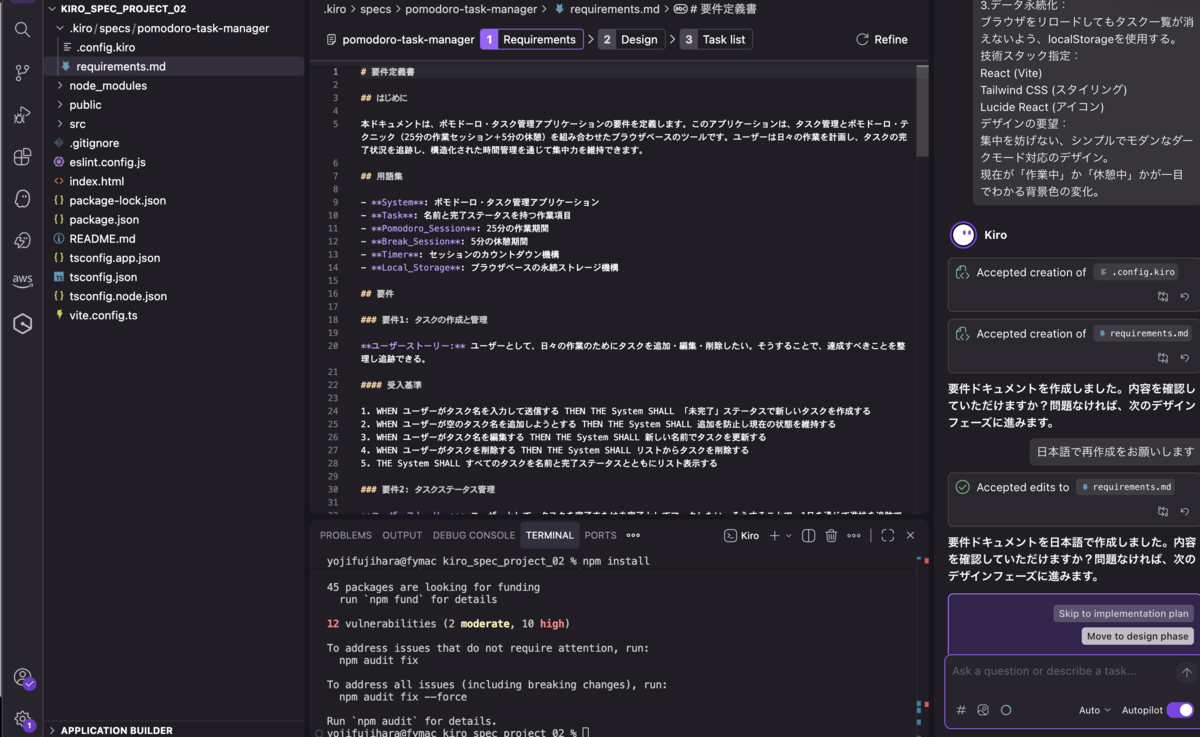The width and height of the screenshot is (1200, 737).
Task: Click Move to design phase button
Action: 1138,637
